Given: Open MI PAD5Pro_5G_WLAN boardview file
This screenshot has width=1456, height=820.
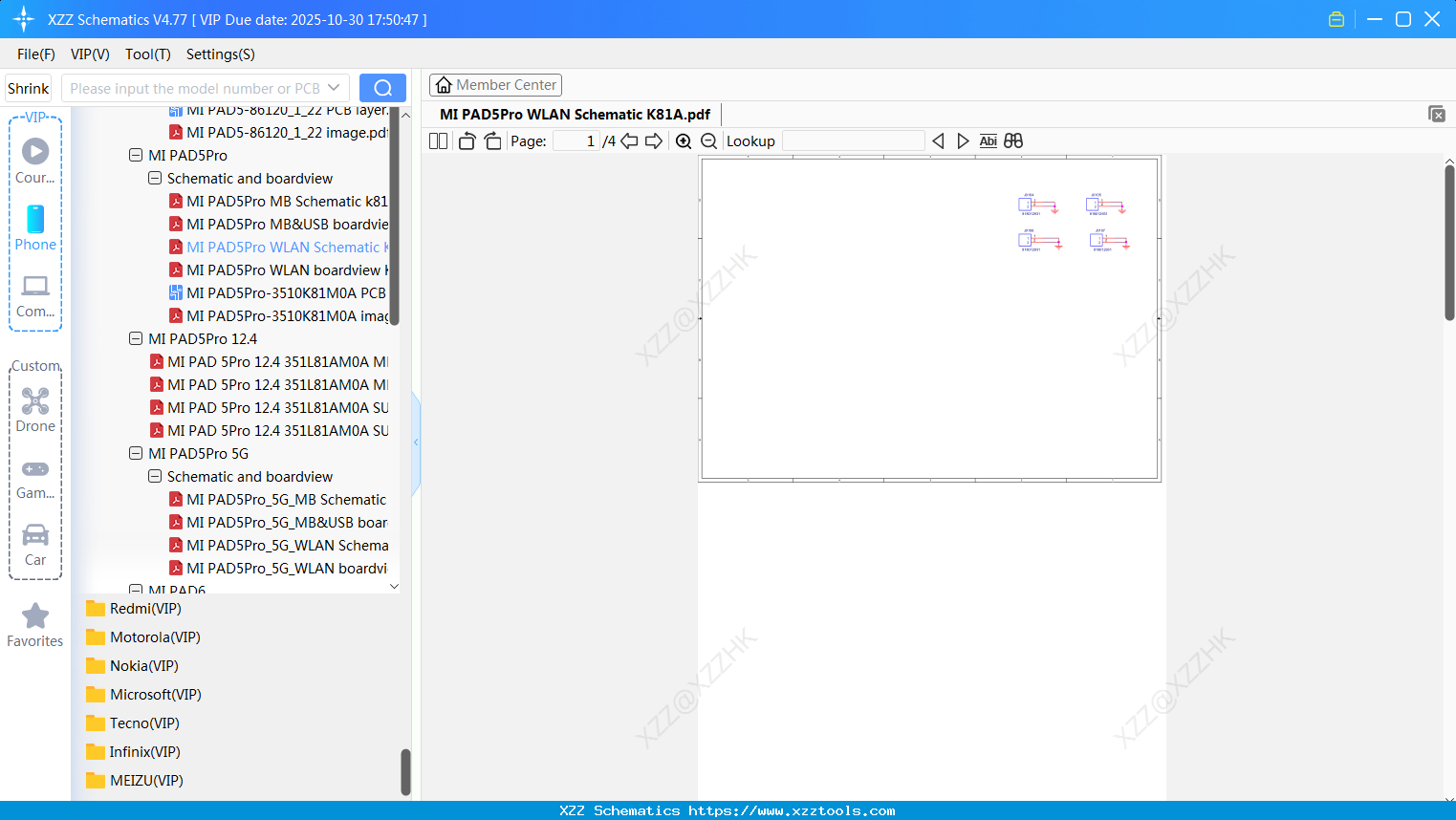Looking at the screenshot, I should (278, 568).
